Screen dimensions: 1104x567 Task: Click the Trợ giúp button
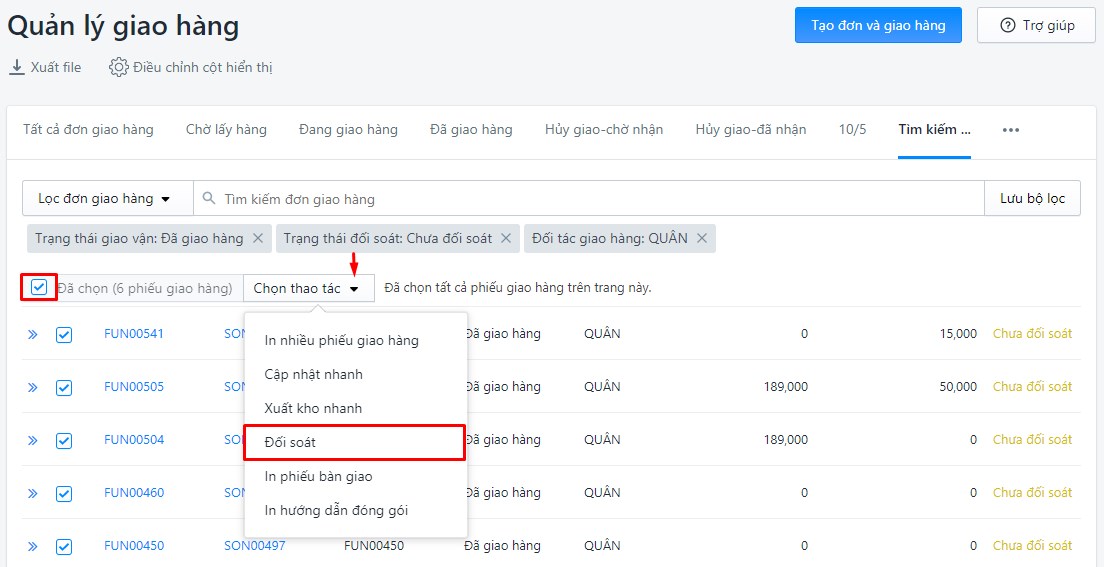coord(1036,25)
